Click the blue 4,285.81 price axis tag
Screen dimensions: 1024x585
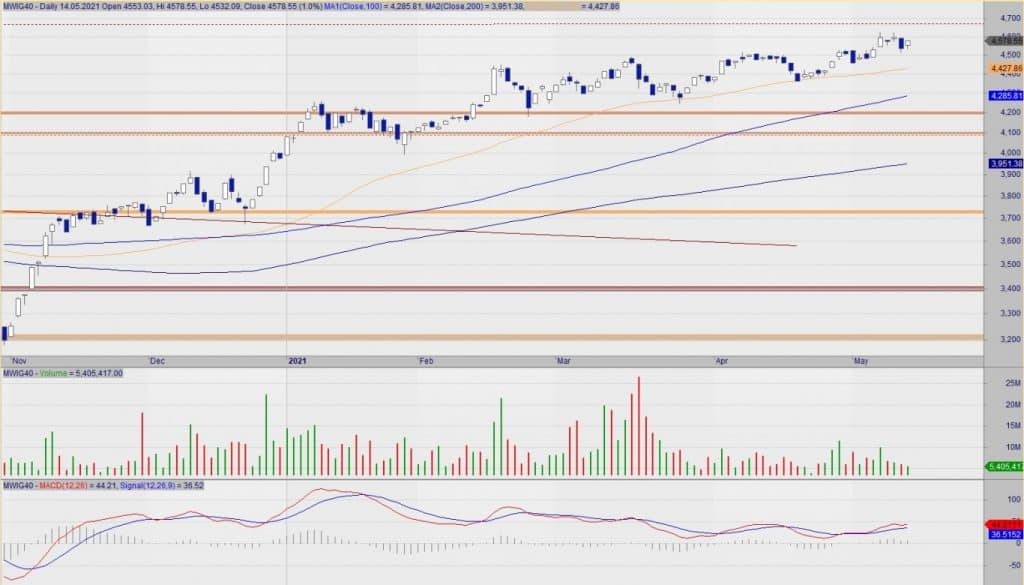tap(1004, 96)
